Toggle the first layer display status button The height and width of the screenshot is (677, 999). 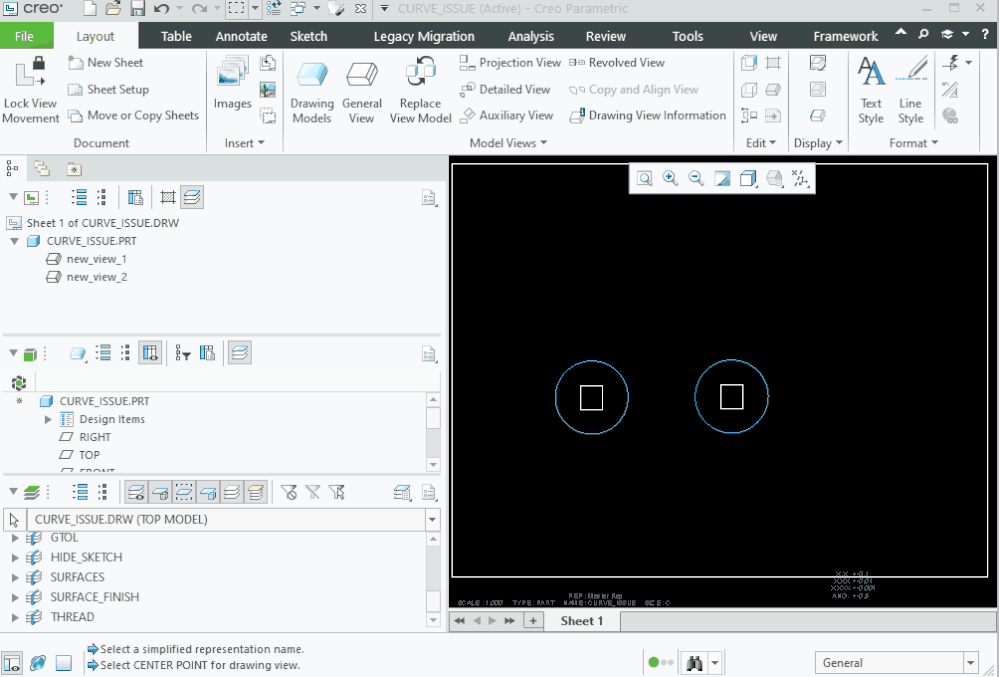(x=136, y=492)
